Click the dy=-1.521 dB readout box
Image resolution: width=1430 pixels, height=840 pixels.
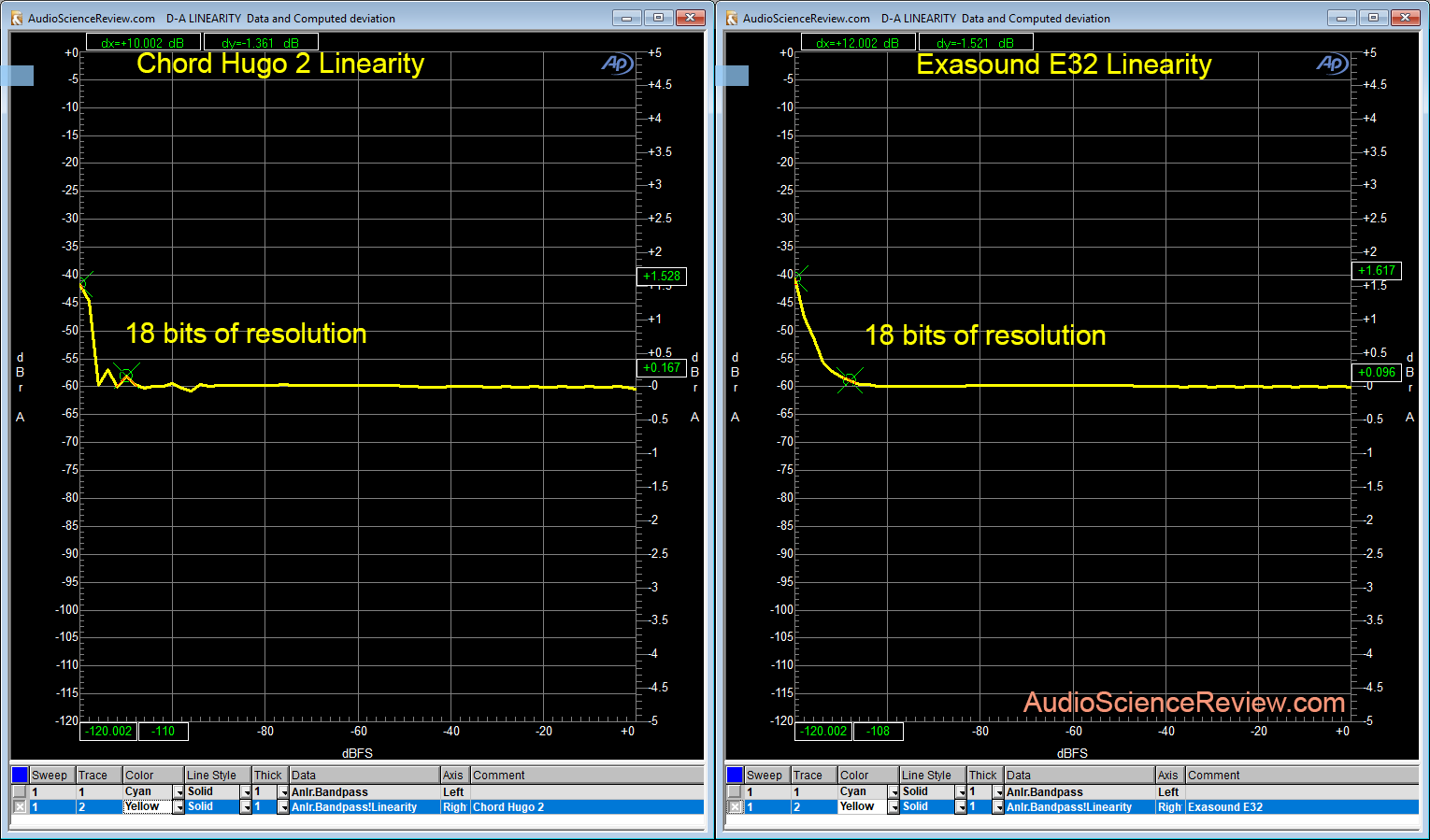coord(976,43)
